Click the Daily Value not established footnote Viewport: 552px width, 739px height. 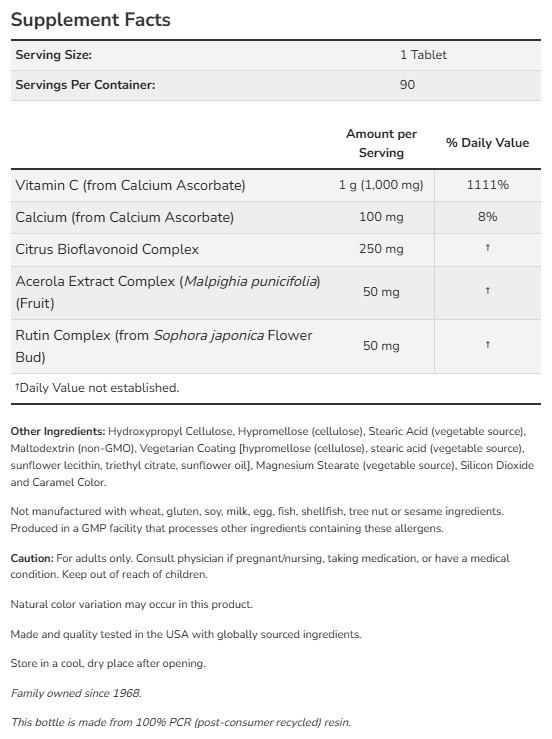pyautogui.click(x=97, y=388)
